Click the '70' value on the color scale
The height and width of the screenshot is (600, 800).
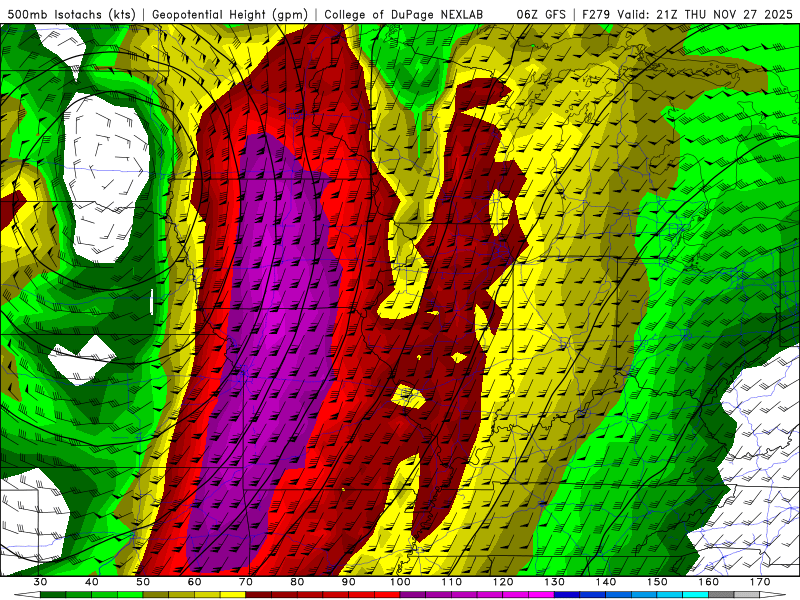point(246,582)
